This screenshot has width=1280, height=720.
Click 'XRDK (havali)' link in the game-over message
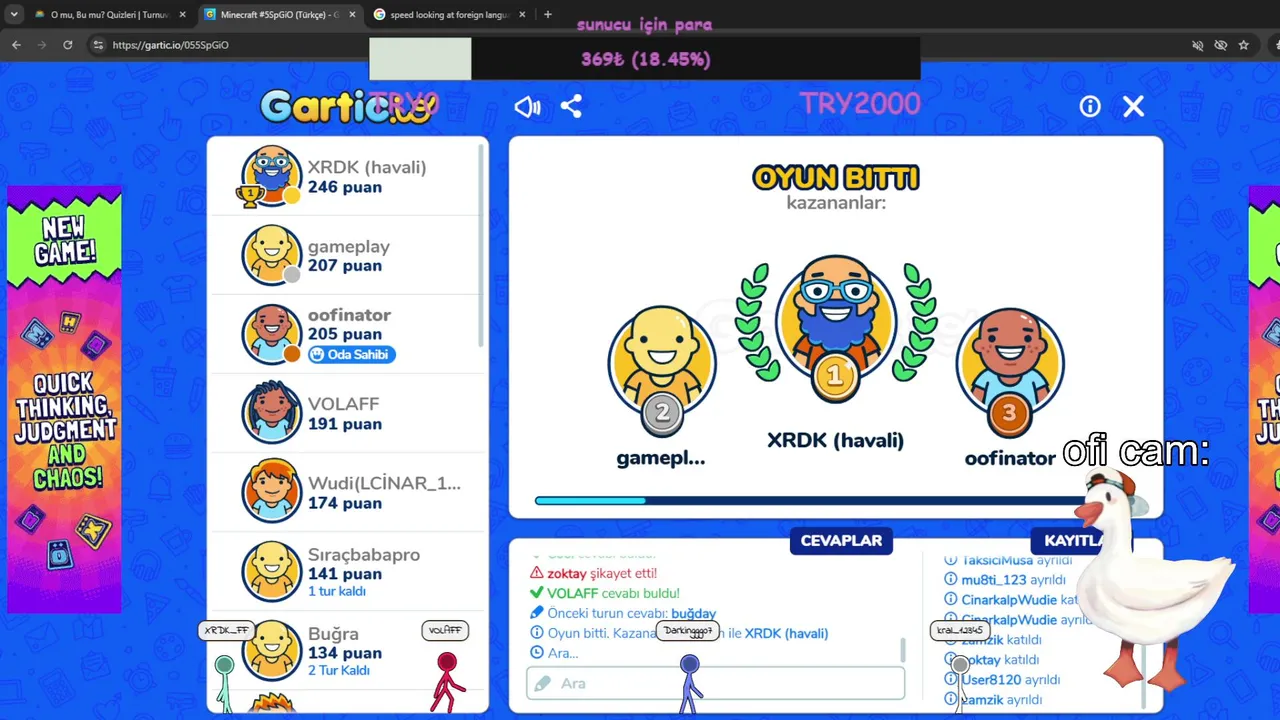click(786, 633)
